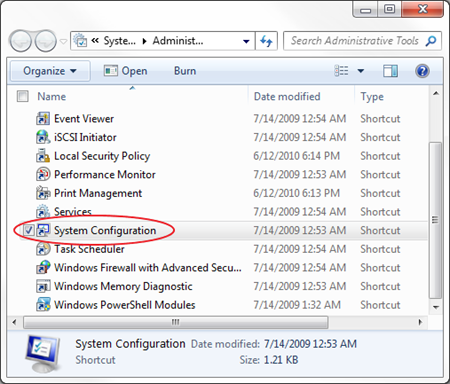
Task: Open the view options dropdown arrow
Action: click(361, 71)
